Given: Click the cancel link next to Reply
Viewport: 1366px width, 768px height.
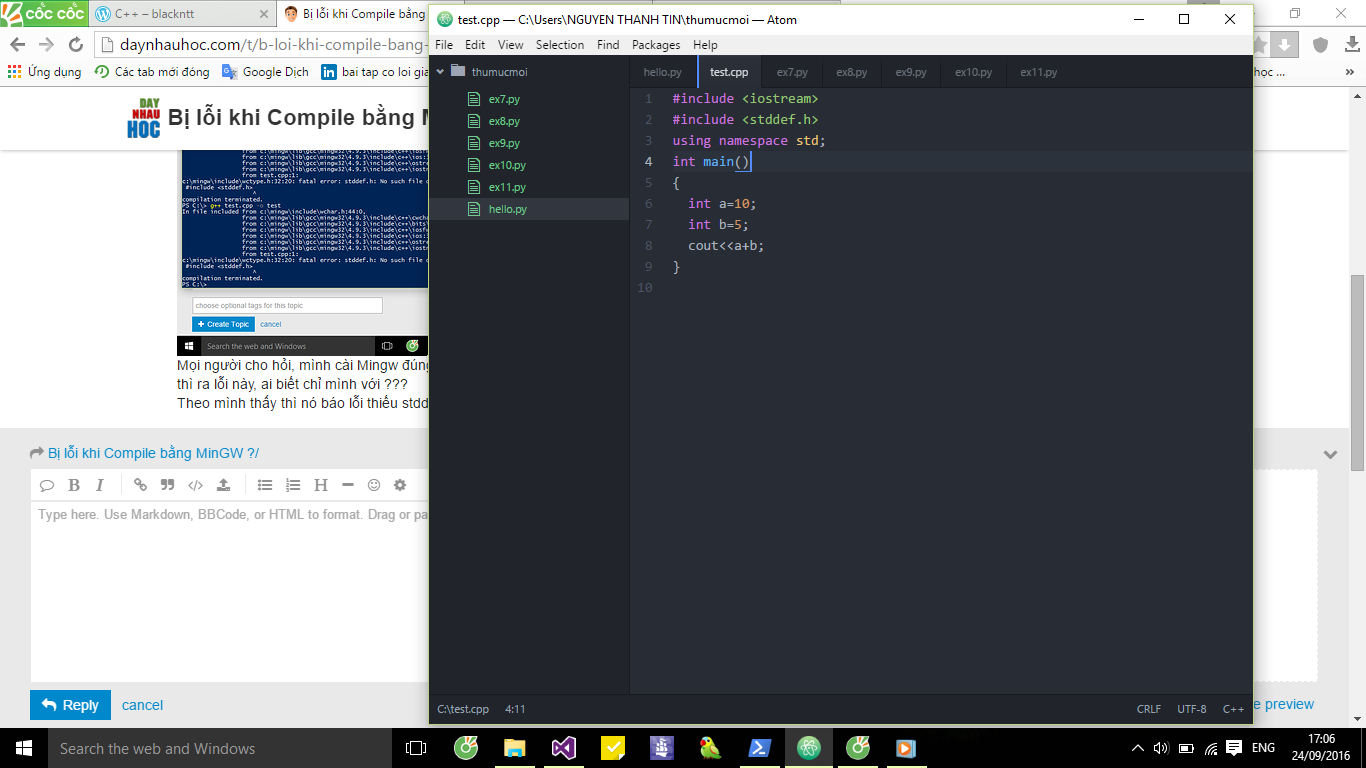Looking at the screenshot, I should pyautogui.click(x=142, y=705).
